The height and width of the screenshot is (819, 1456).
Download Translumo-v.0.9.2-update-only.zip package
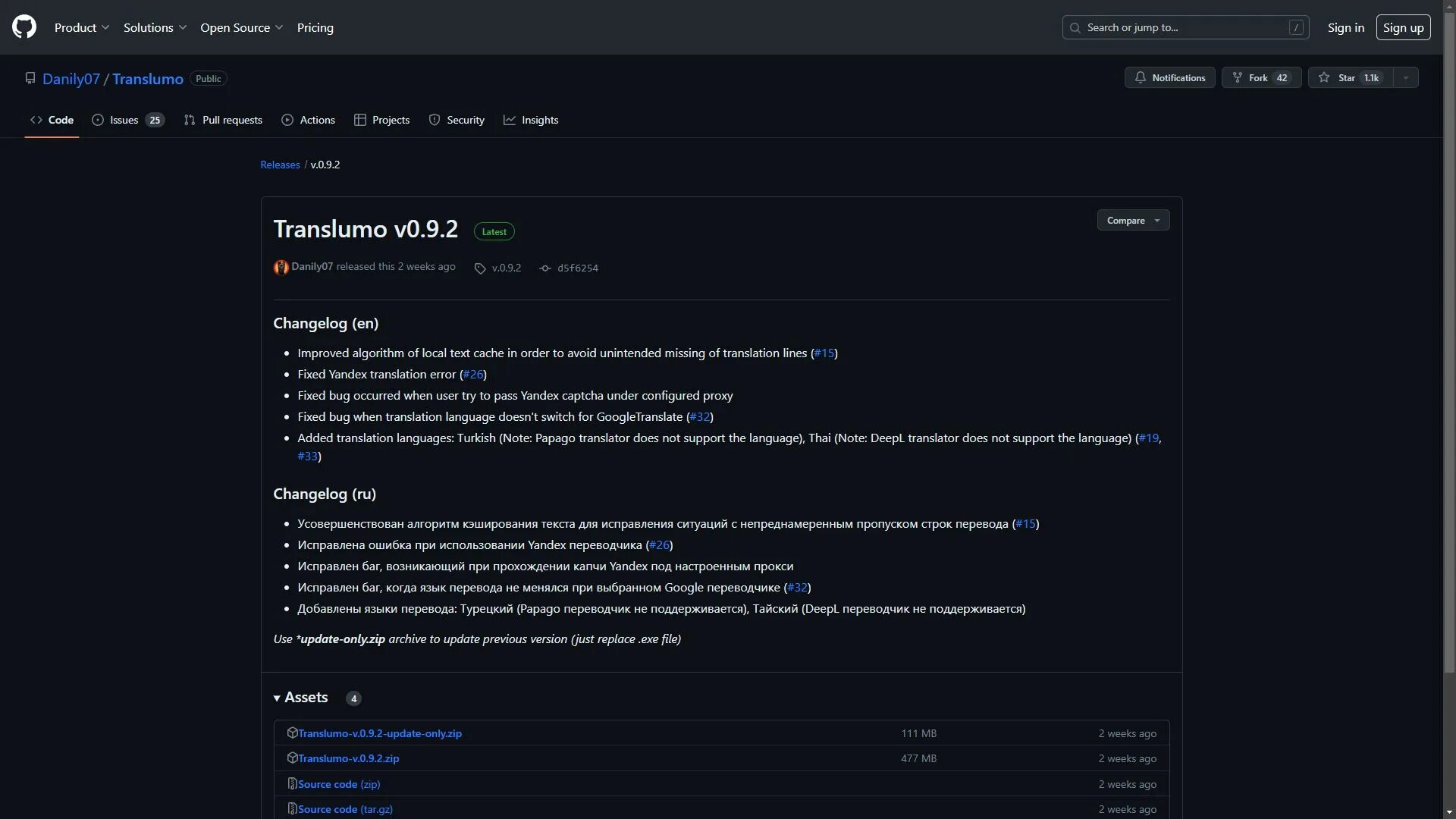379,733
